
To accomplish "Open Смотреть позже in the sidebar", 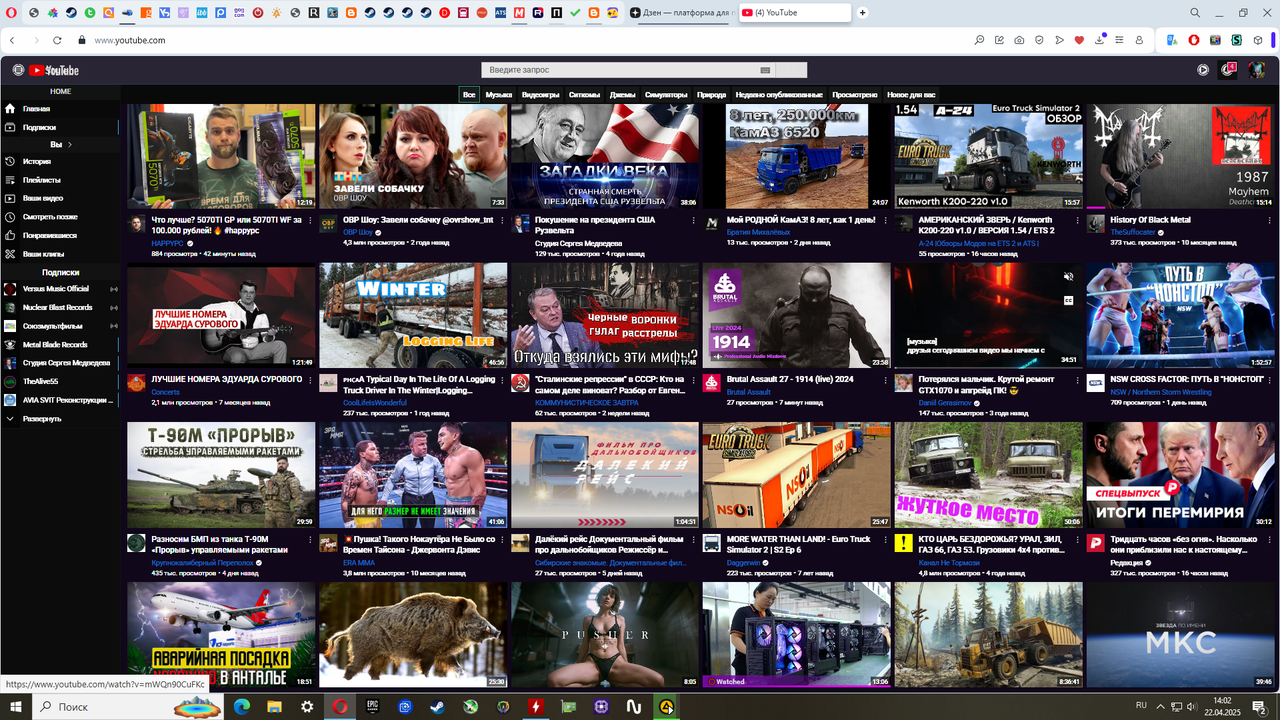I will [60, 217].
